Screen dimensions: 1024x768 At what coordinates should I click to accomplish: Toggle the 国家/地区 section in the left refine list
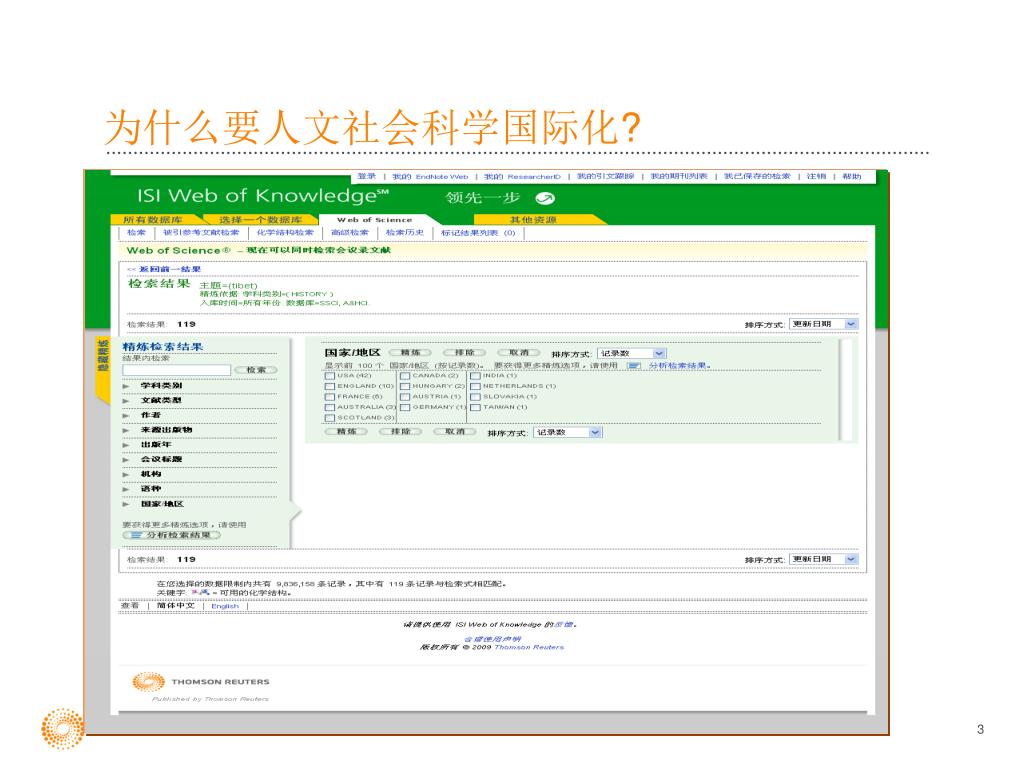point(125,505)
